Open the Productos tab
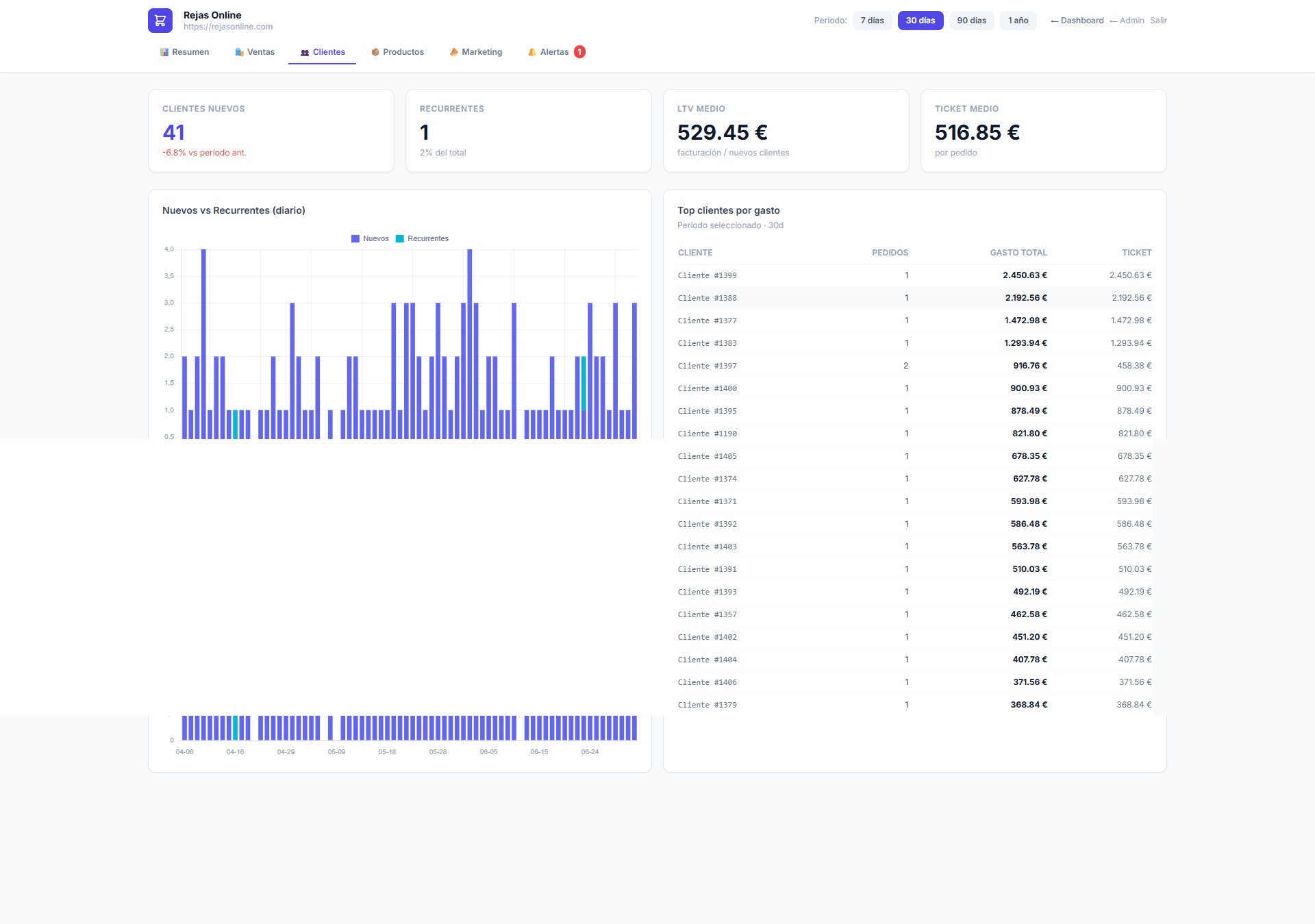 [397, 52]
